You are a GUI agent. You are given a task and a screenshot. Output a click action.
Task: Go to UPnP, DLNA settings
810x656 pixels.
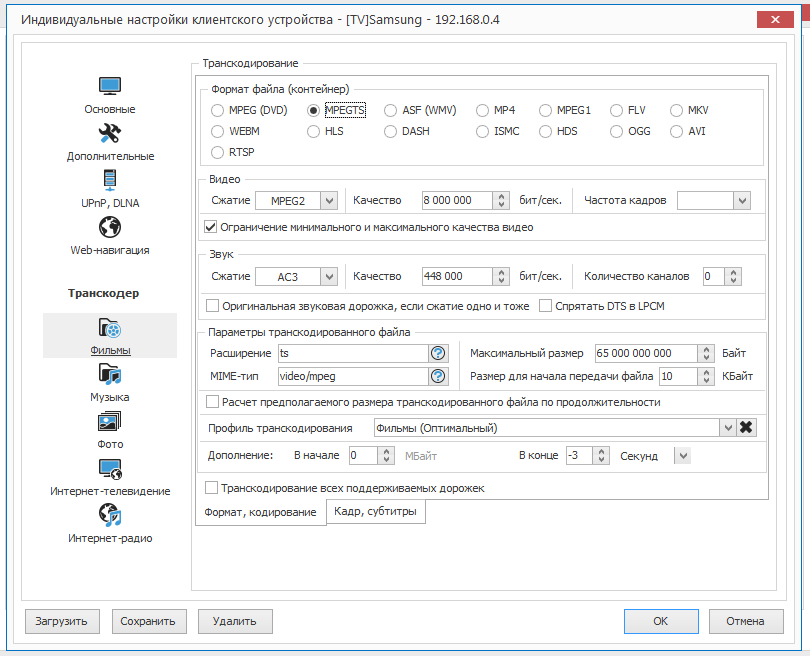pos(109,189)
